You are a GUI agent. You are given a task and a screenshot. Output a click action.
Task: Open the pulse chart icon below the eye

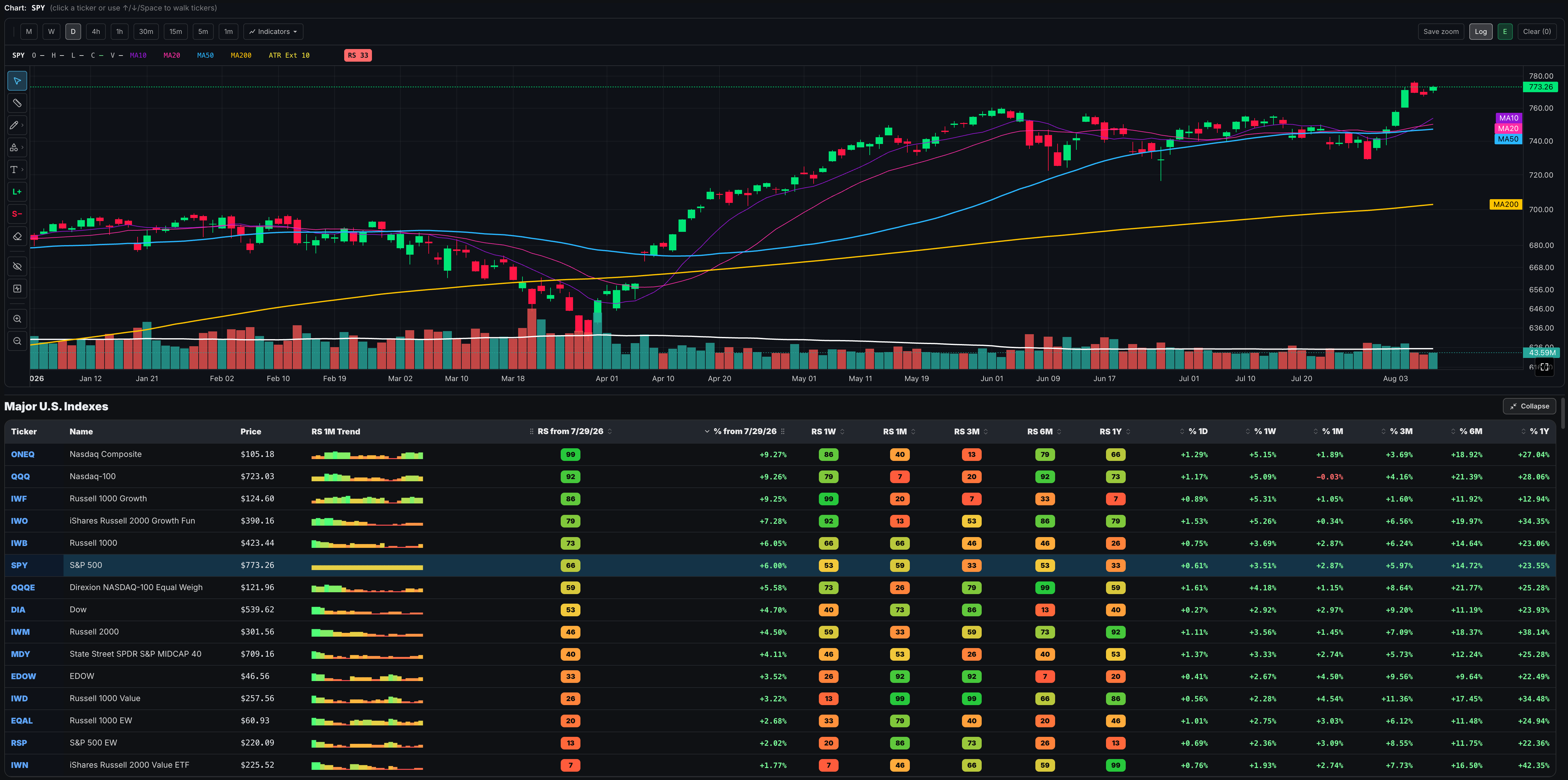tap(17, 288)
